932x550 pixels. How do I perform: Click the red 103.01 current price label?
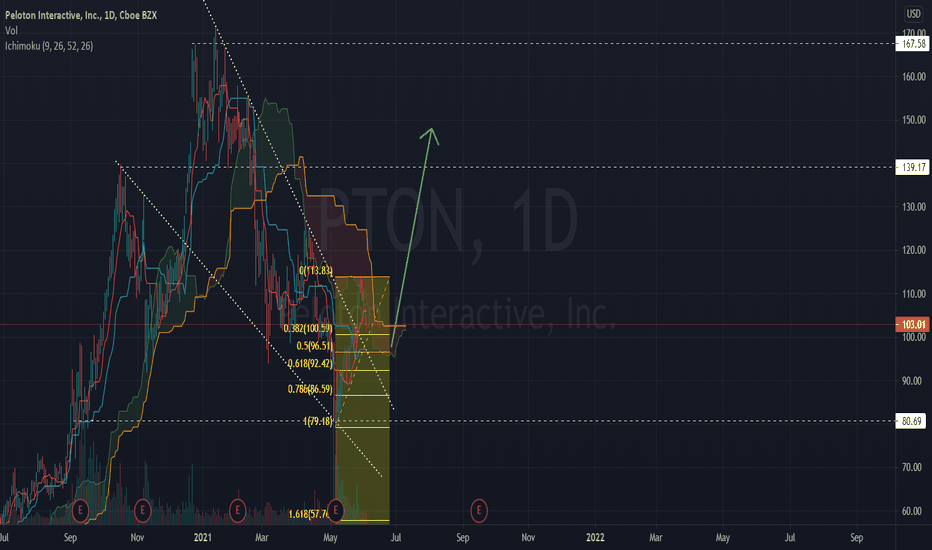912,324
